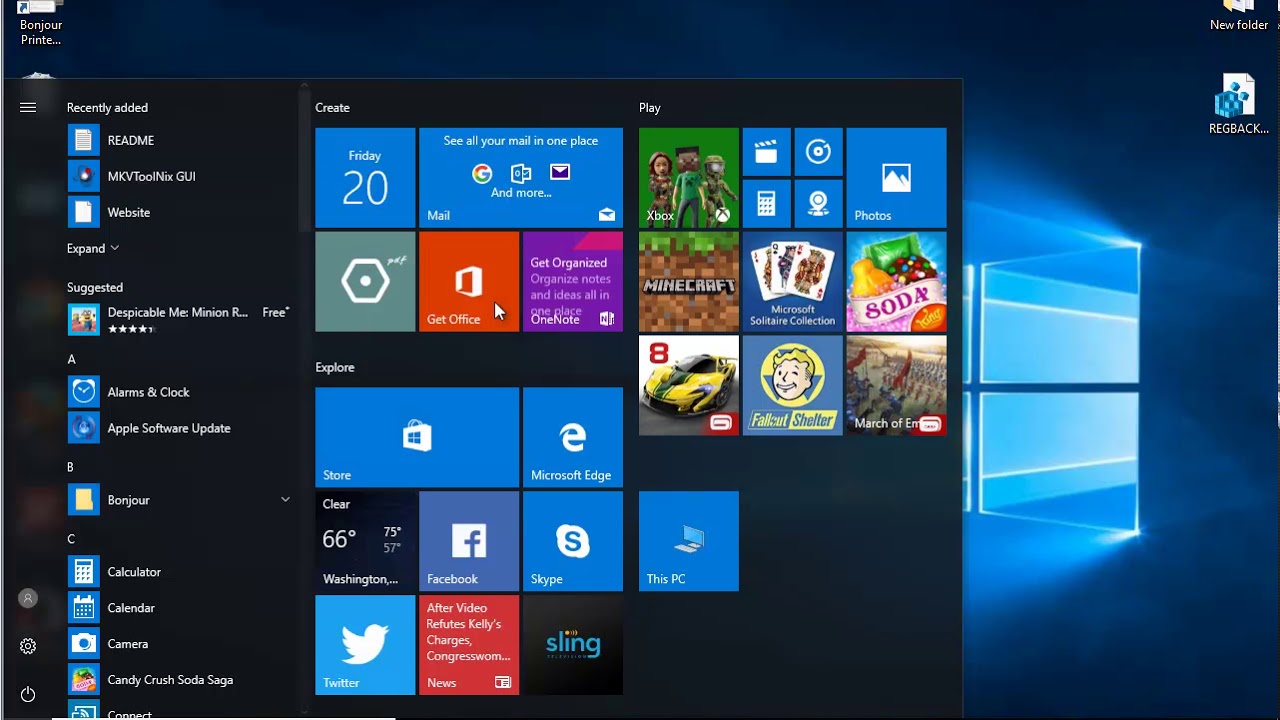Image resolution: width=1280 pixels, height=720 pixels.
Task: Click the Get Office tile
Action: tap(469, 282)
